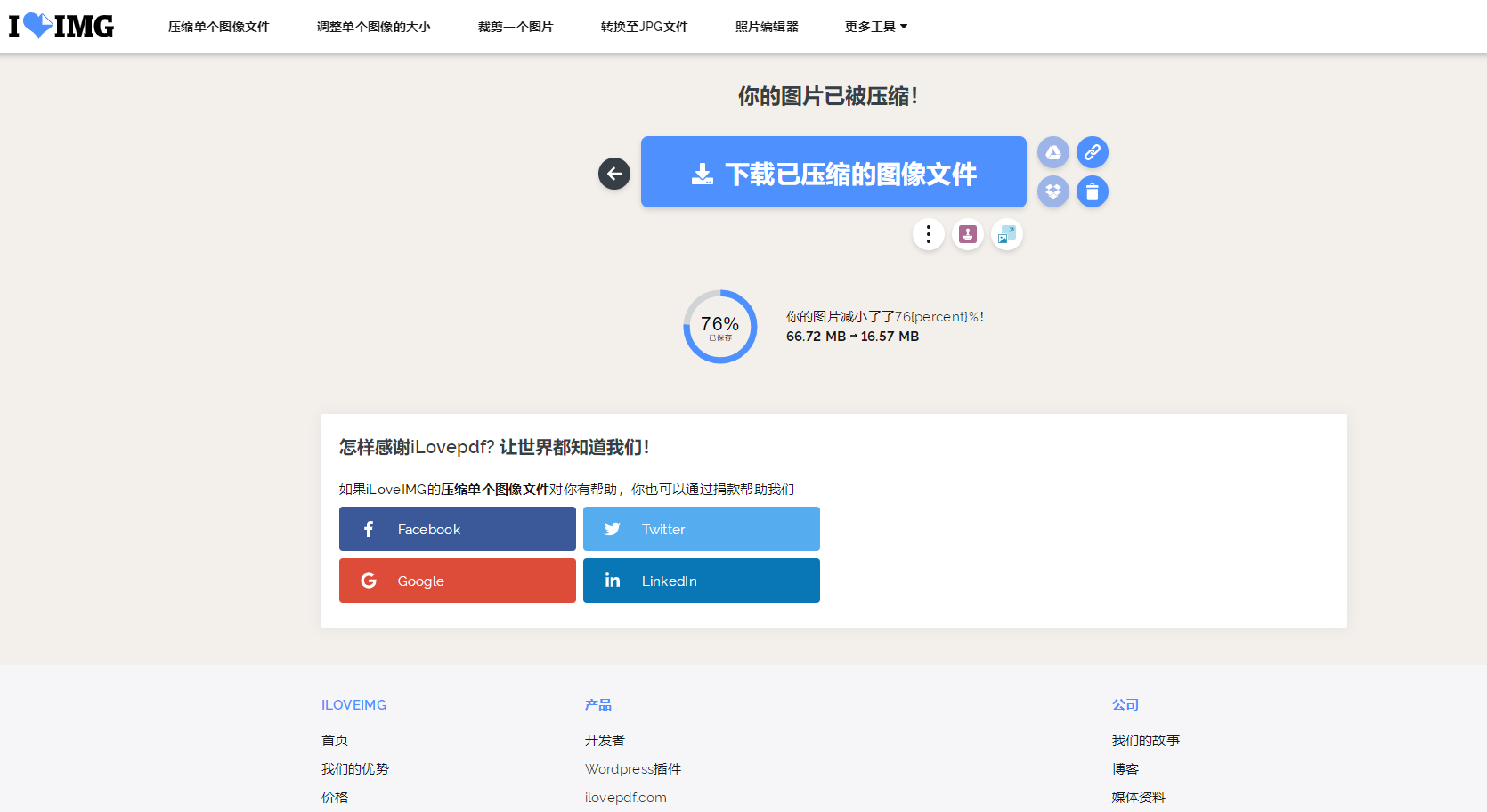Visit the Wordpress插件 page

(633, 768)
